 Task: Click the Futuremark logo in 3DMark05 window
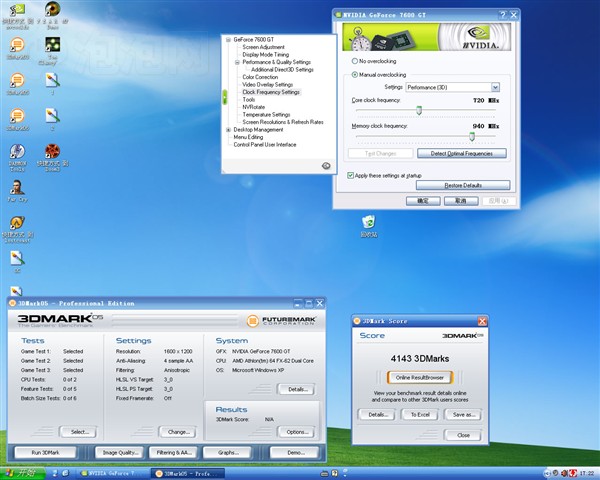click(282, 321)
